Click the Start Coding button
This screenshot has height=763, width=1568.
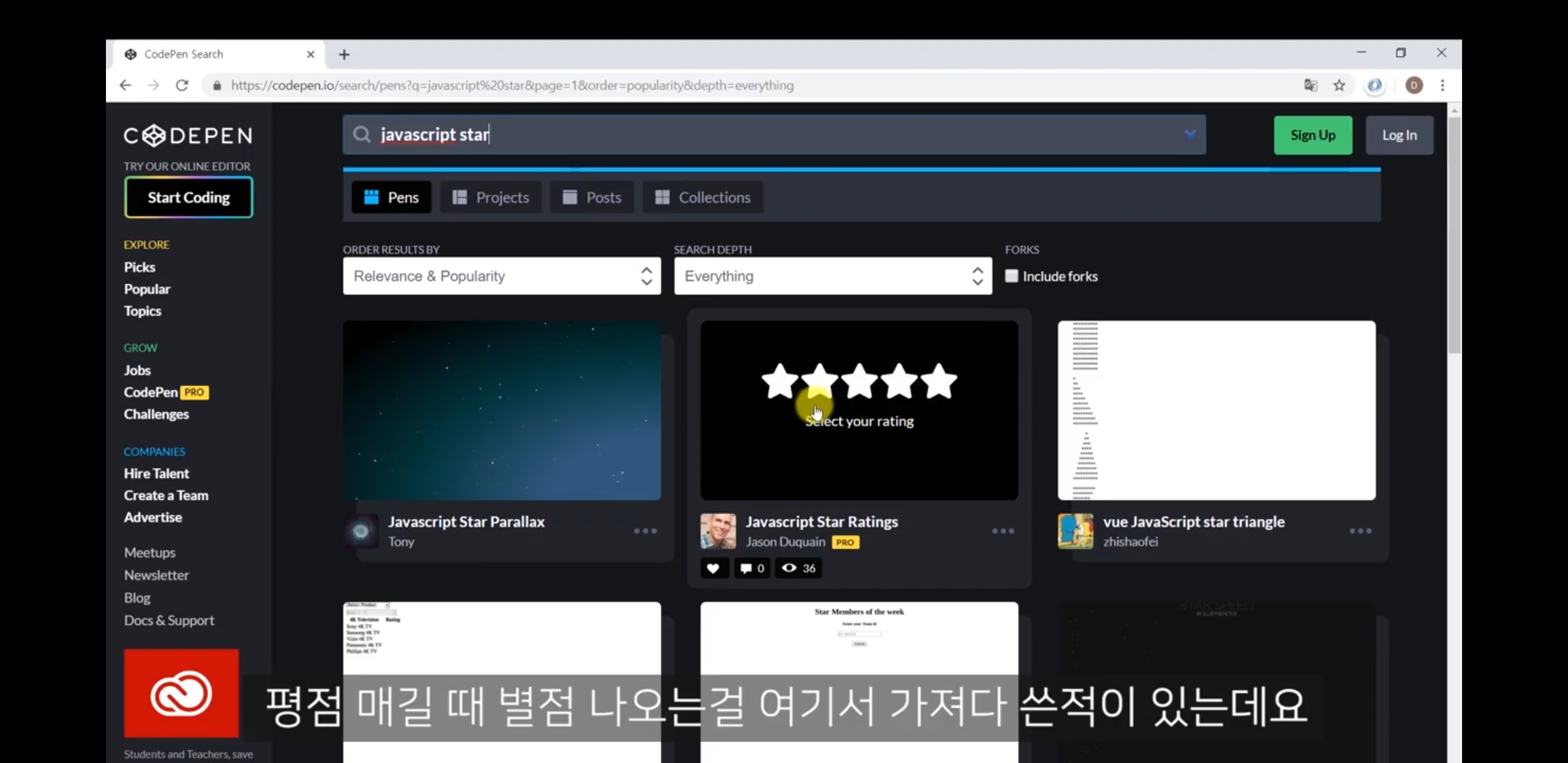pyautogui.click(x=189, y=197)
